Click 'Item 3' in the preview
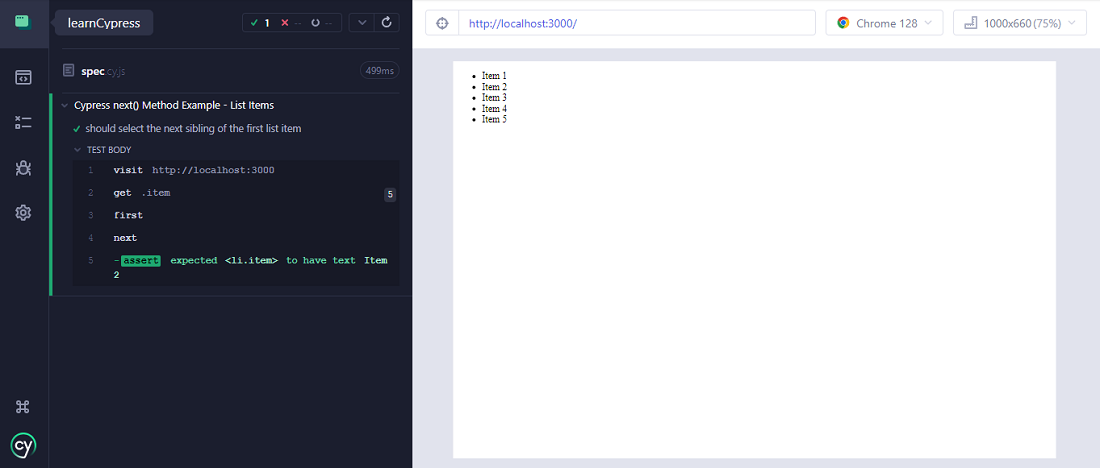This screenshot has width=1100, height=468. (494, 98)
